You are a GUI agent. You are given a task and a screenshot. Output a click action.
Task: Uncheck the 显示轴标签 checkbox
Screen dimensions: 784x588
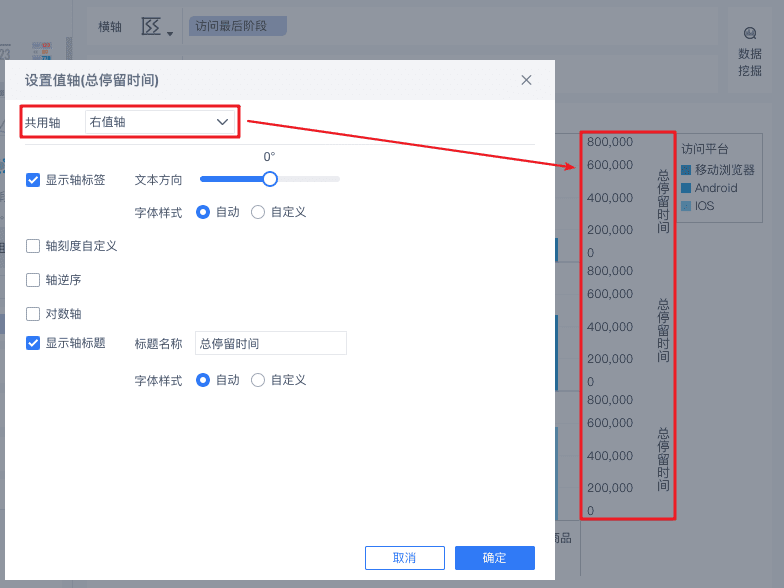coord(33,180)
